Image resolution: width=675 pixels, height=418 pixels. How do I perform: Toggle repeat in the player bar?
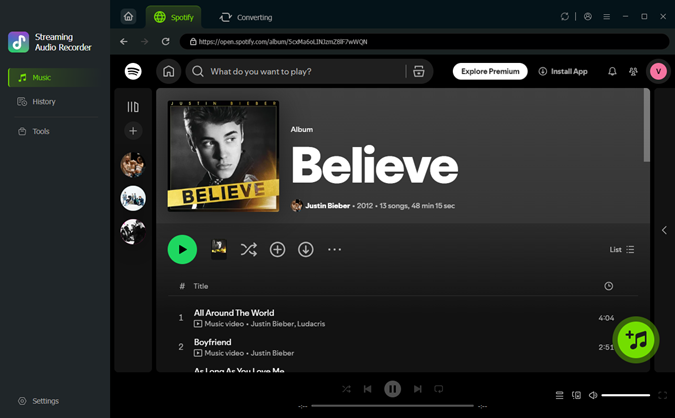click(x=439, y=389)
